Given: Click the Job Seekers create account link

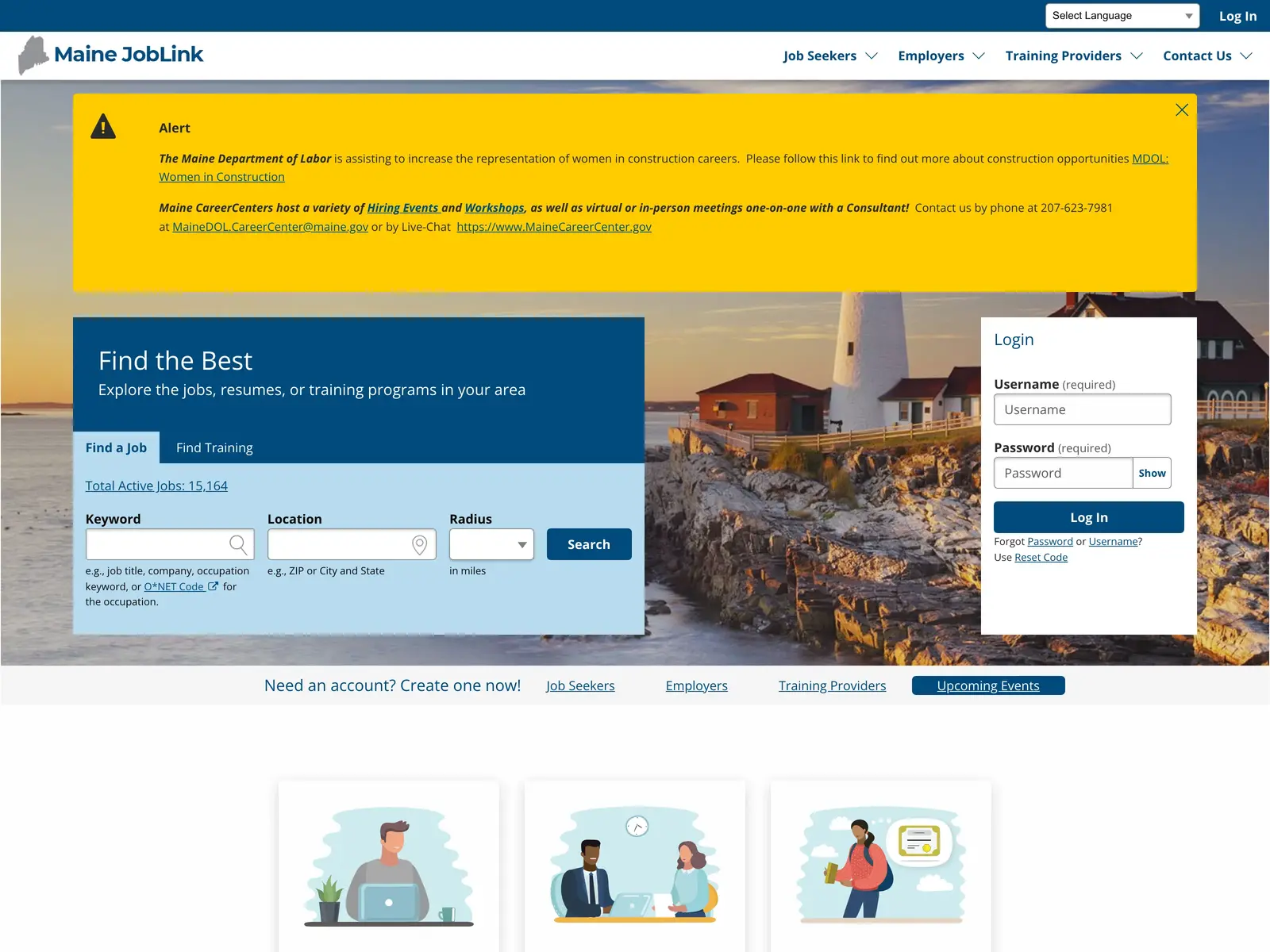Looking at the screenshot, I should 580,685.
